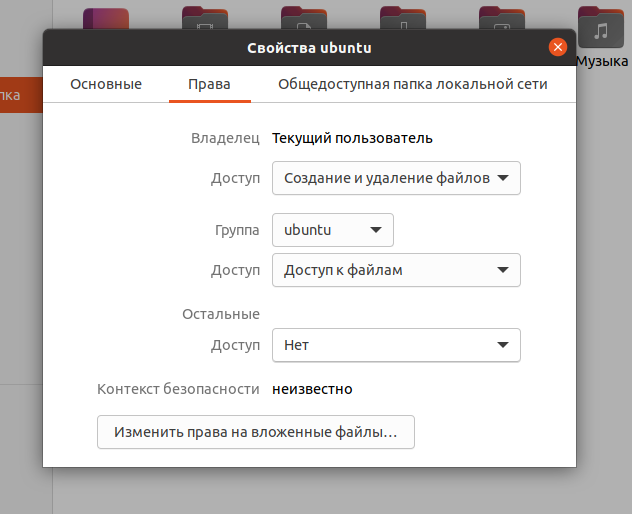The height and width of the screenshot is (514, 632).
Task: Select the Documents folder behind the dialog
Action: tap(304, 18)
